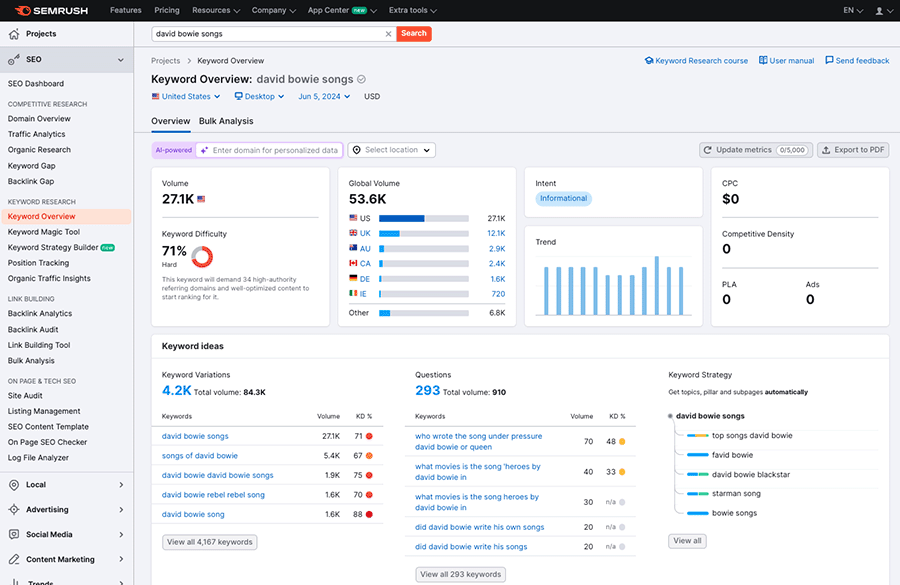Click the Desktop monitor icon in device filter
This screenshot has height=585, width=900.
238,96
